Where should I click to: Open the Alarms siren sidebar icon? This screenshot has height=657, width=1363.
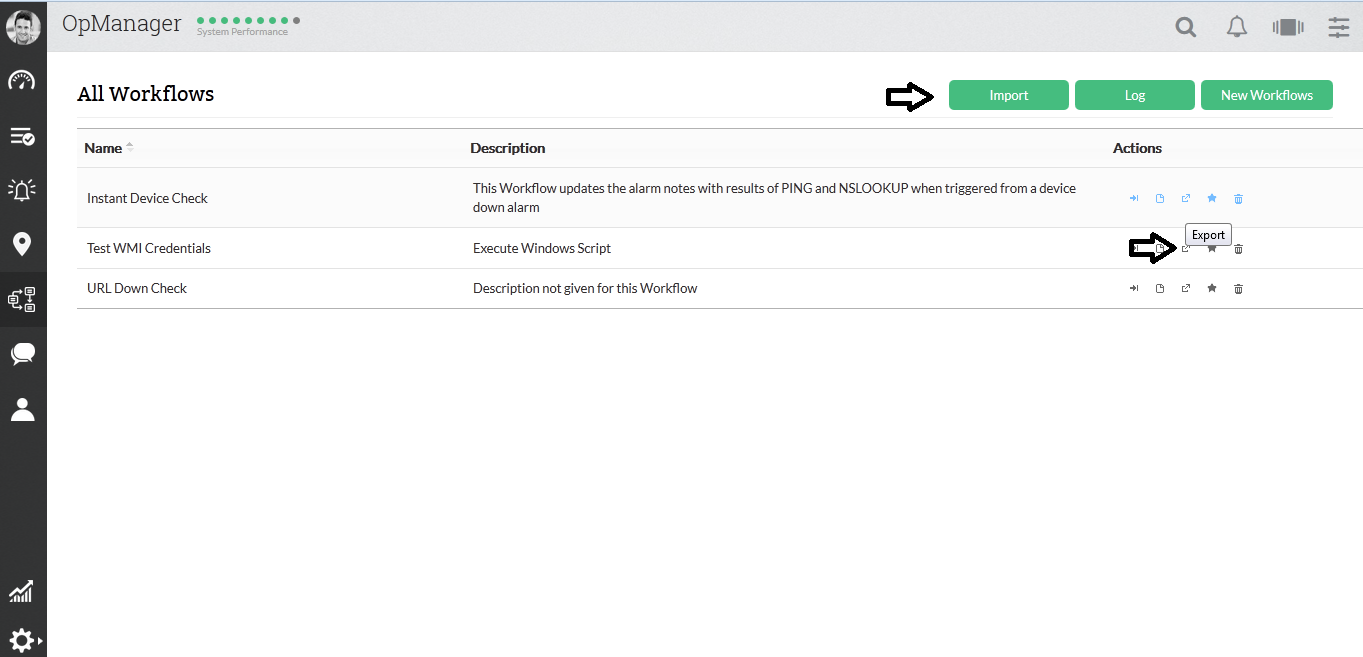click(x=22, y=190)
